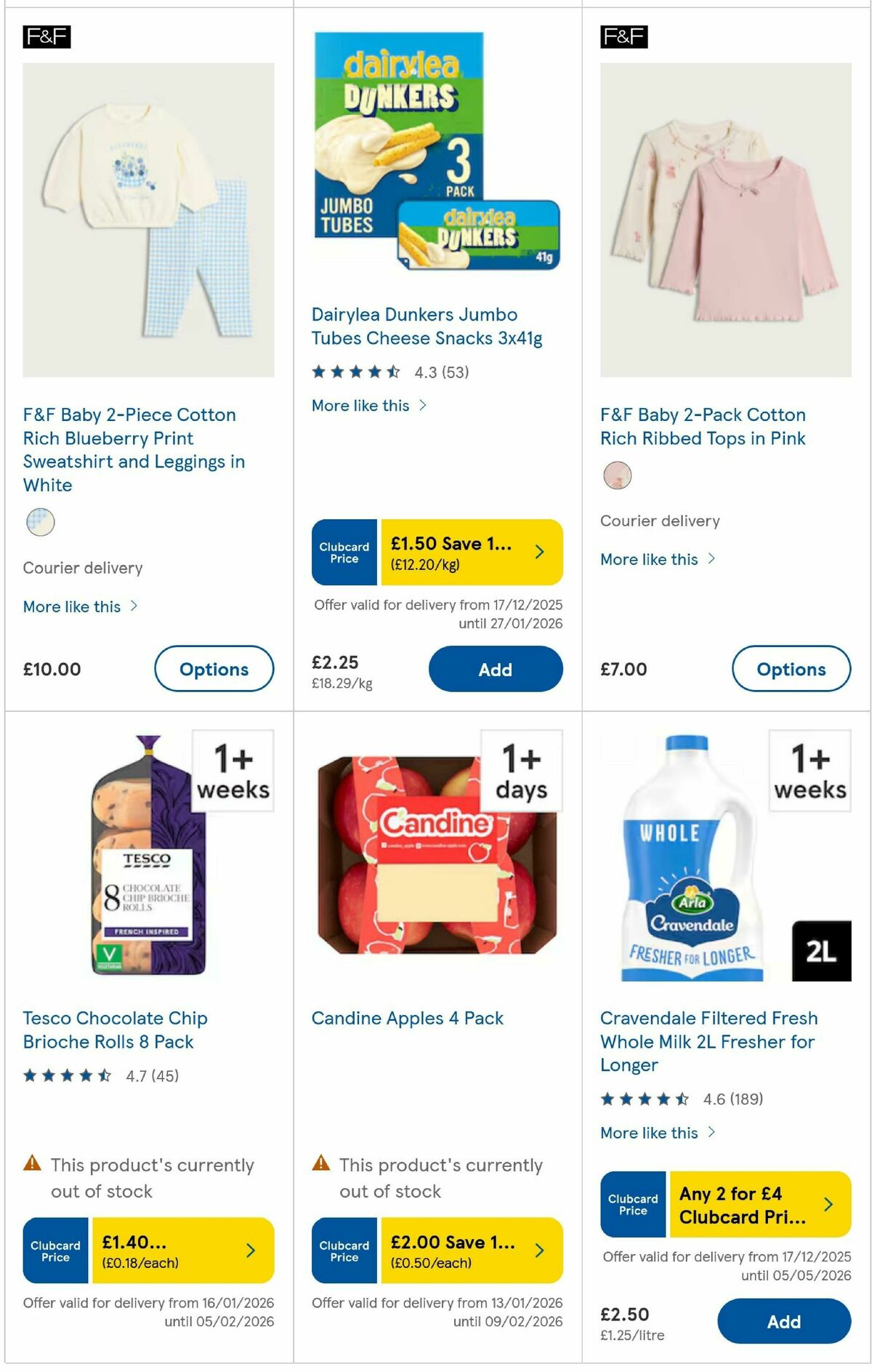Select the pink colour swatch for ribbed tops
872x1372 pixels.
click(617, 476)
